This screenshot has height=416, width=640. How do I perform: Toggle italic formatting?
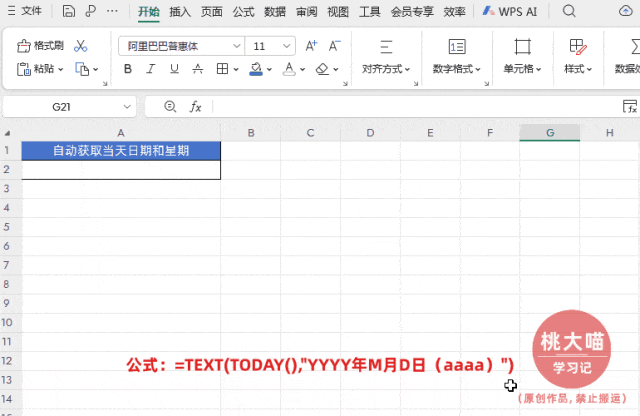coord(151,69)
